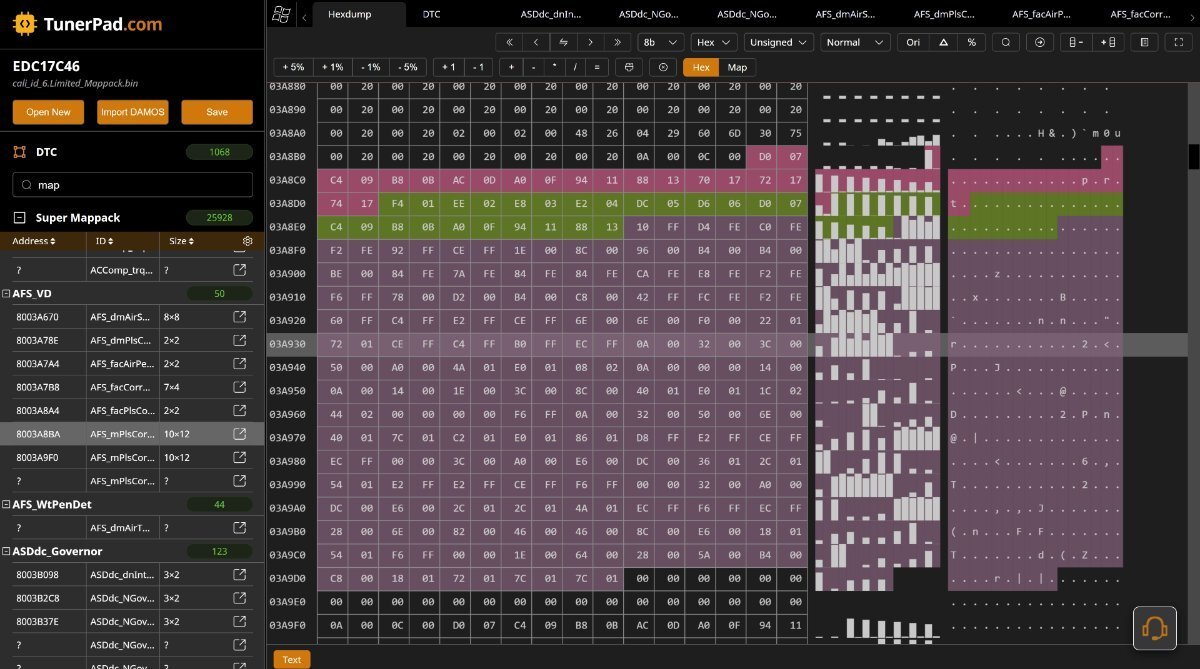Click the map search input field

[x=140, y=185]
